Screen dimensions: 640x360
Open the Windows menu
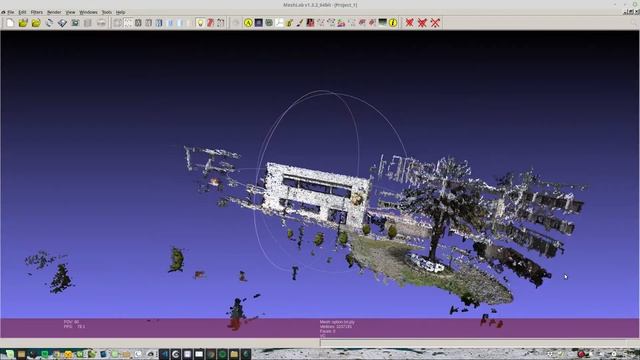[x=89, y=12]
